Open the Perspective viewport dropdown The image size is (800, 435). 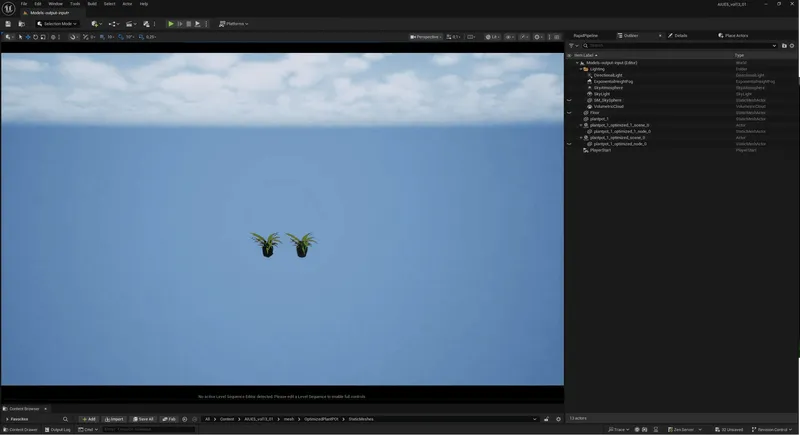pyautogui.click(x=426, y=37)
